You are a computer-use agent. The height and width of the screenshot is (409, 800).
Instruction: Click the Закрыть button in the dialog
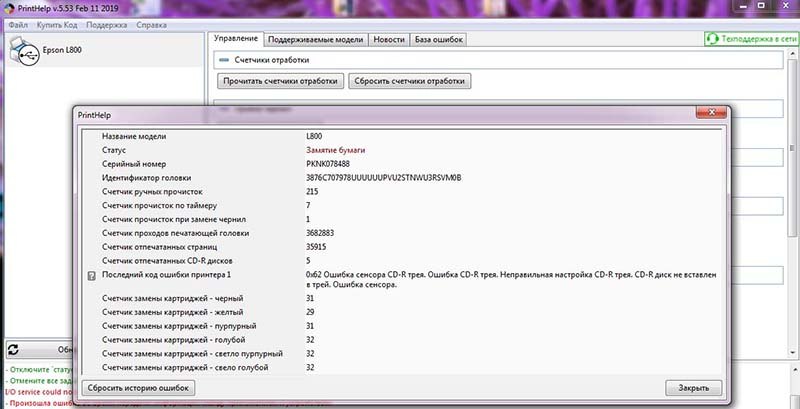tap(692, 387)
